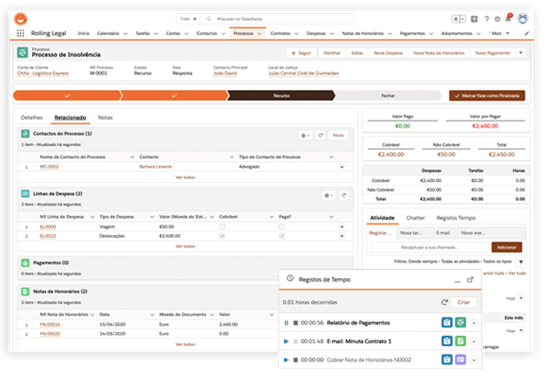Start the E-mail: Minuta Contrato 1 timer
The height and width of the screenshot is (383, 550).
click(286, 341)
